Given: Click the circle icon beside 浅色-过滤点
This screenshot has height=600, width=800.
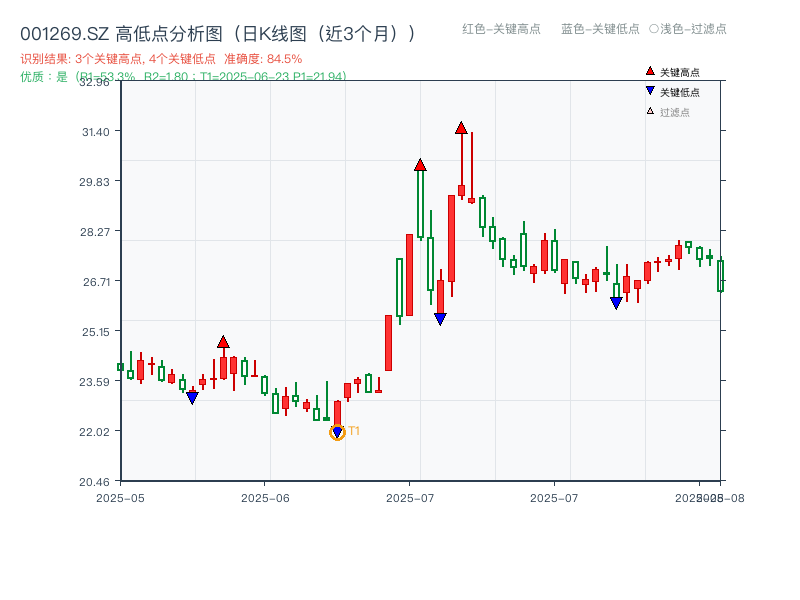Looking at the screenshot, I should 655,30.
